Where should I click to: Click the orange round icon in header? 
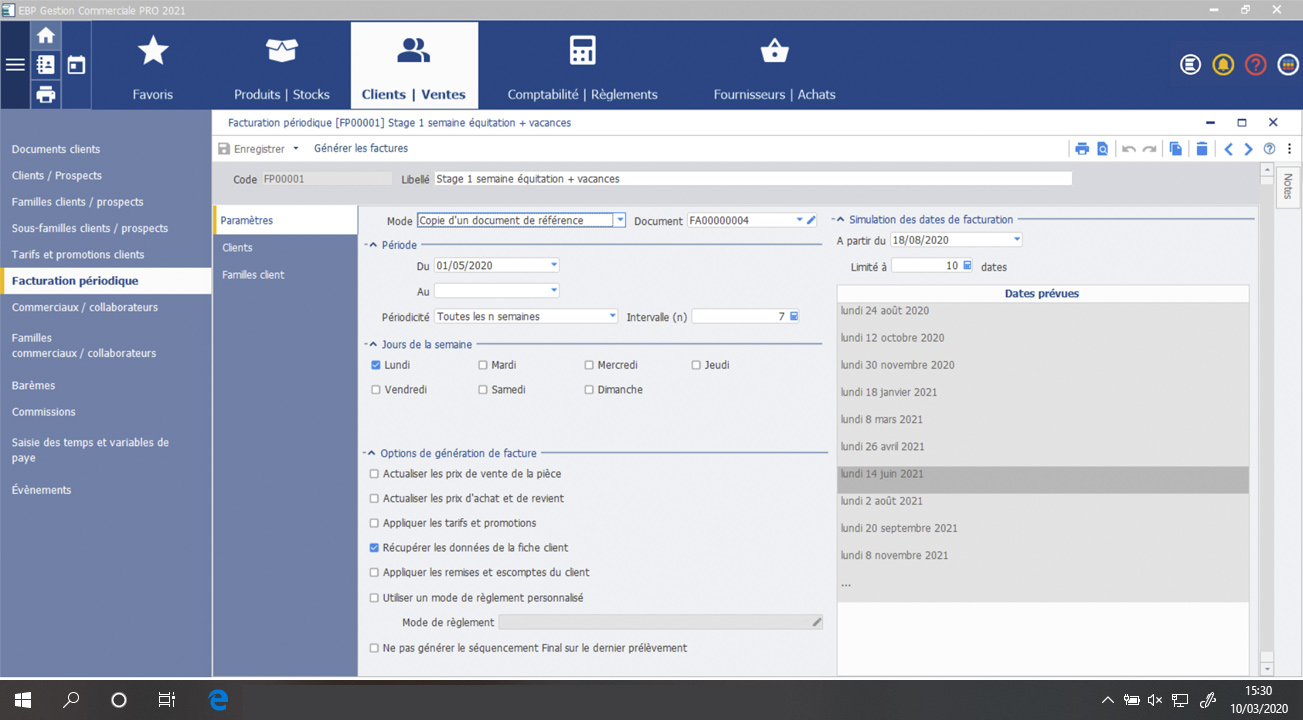tap(1288, 65)
